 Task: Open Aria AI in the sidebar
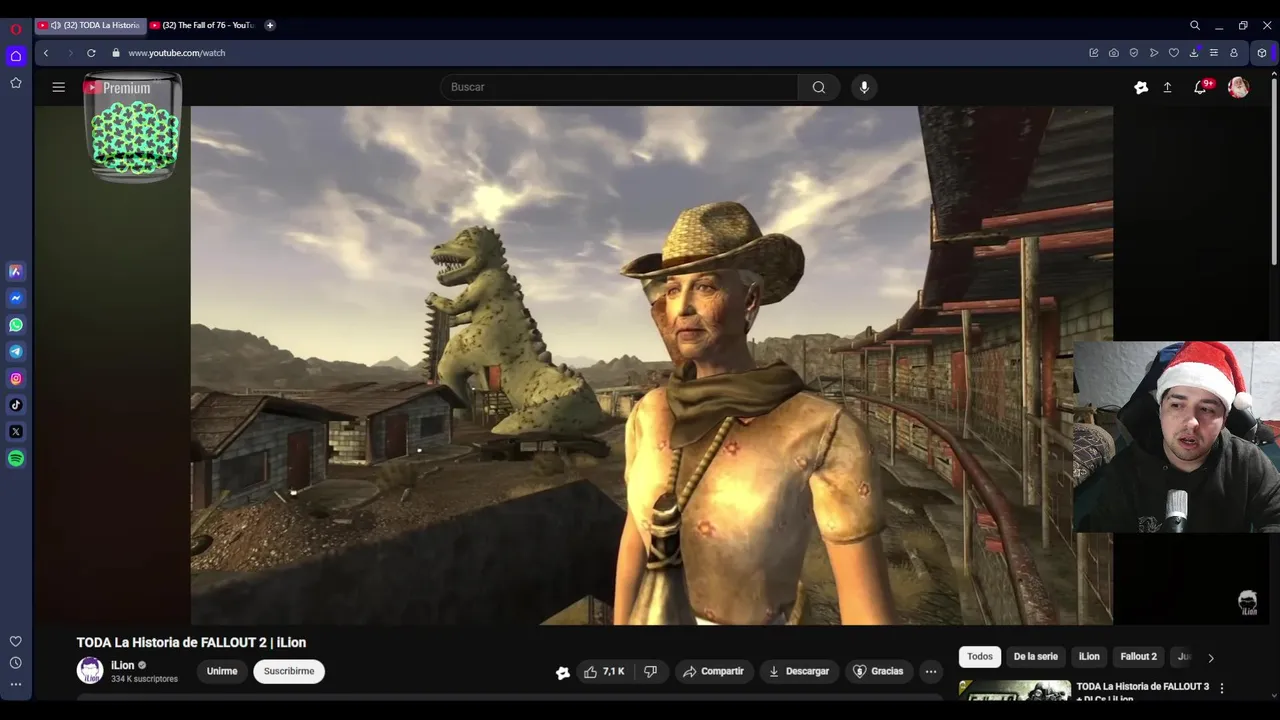[x=16, y=271]
